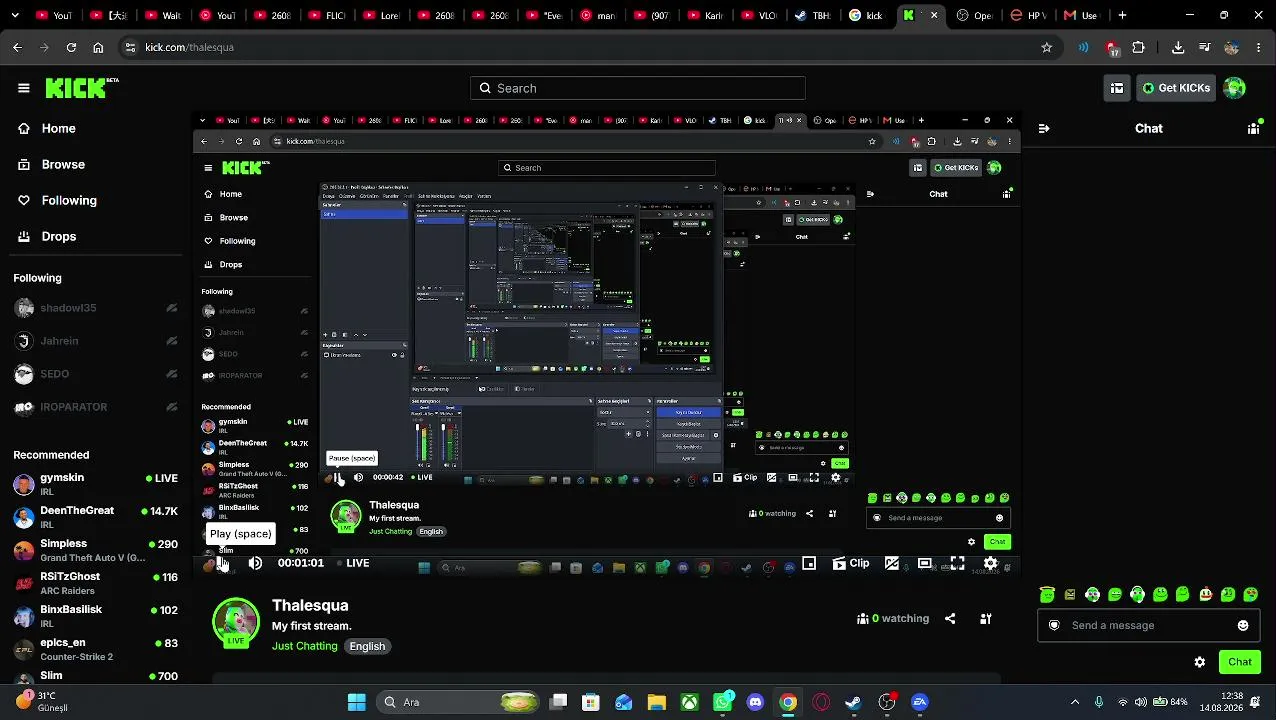Jump to LIVE in the player
1276x720 pixels.
tap(352, 563)
